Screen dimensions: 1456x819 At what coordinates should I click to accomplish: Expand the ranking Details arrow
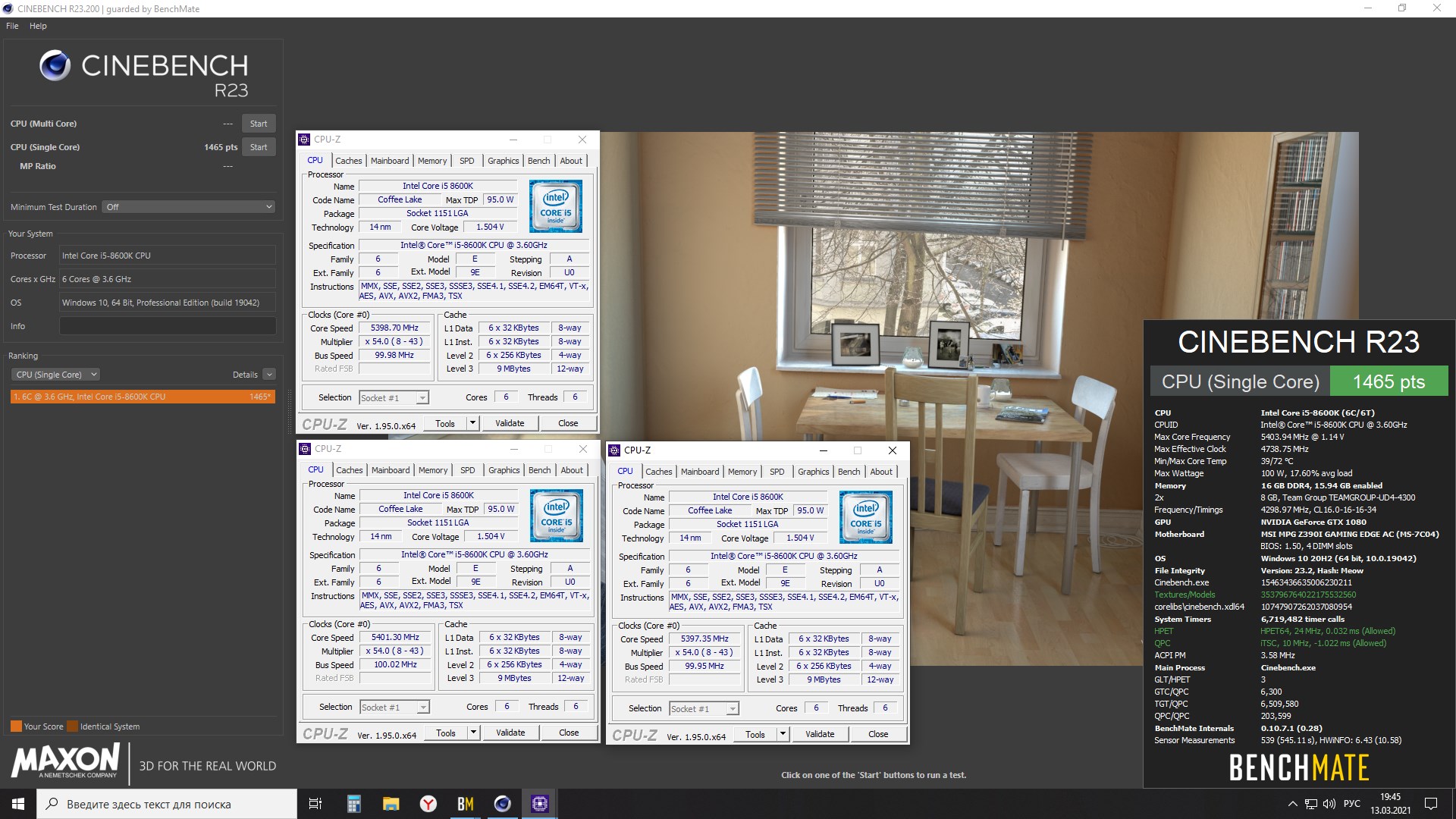click(x=269, y=375)
